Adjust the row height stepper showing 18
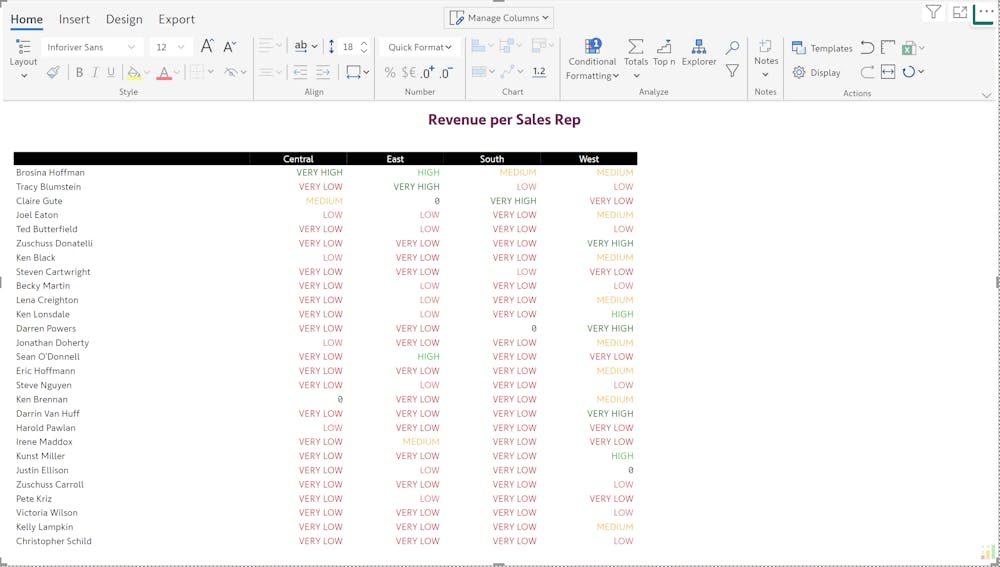Viewport: 1000px width, 567px height. coord(355,47)
